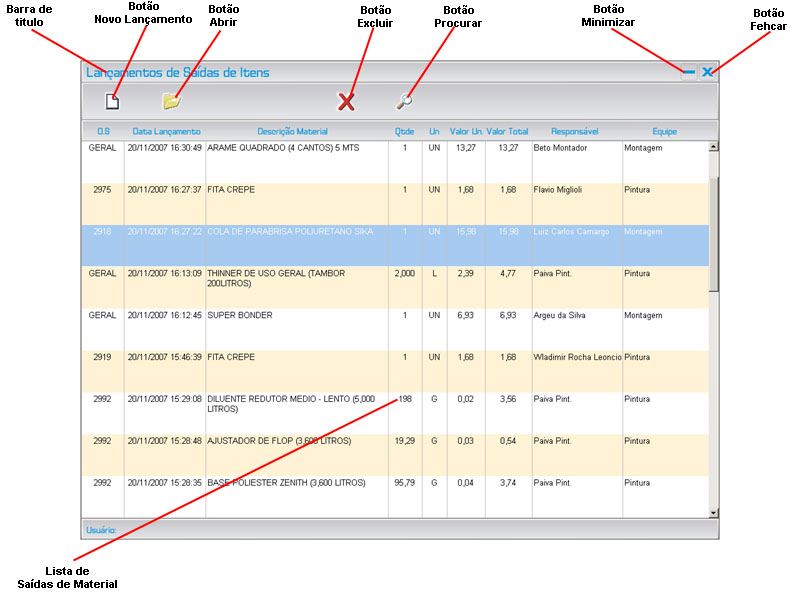
Task: Click the Qtde column header
Action: pyautogui.click(x=404, y=131)
